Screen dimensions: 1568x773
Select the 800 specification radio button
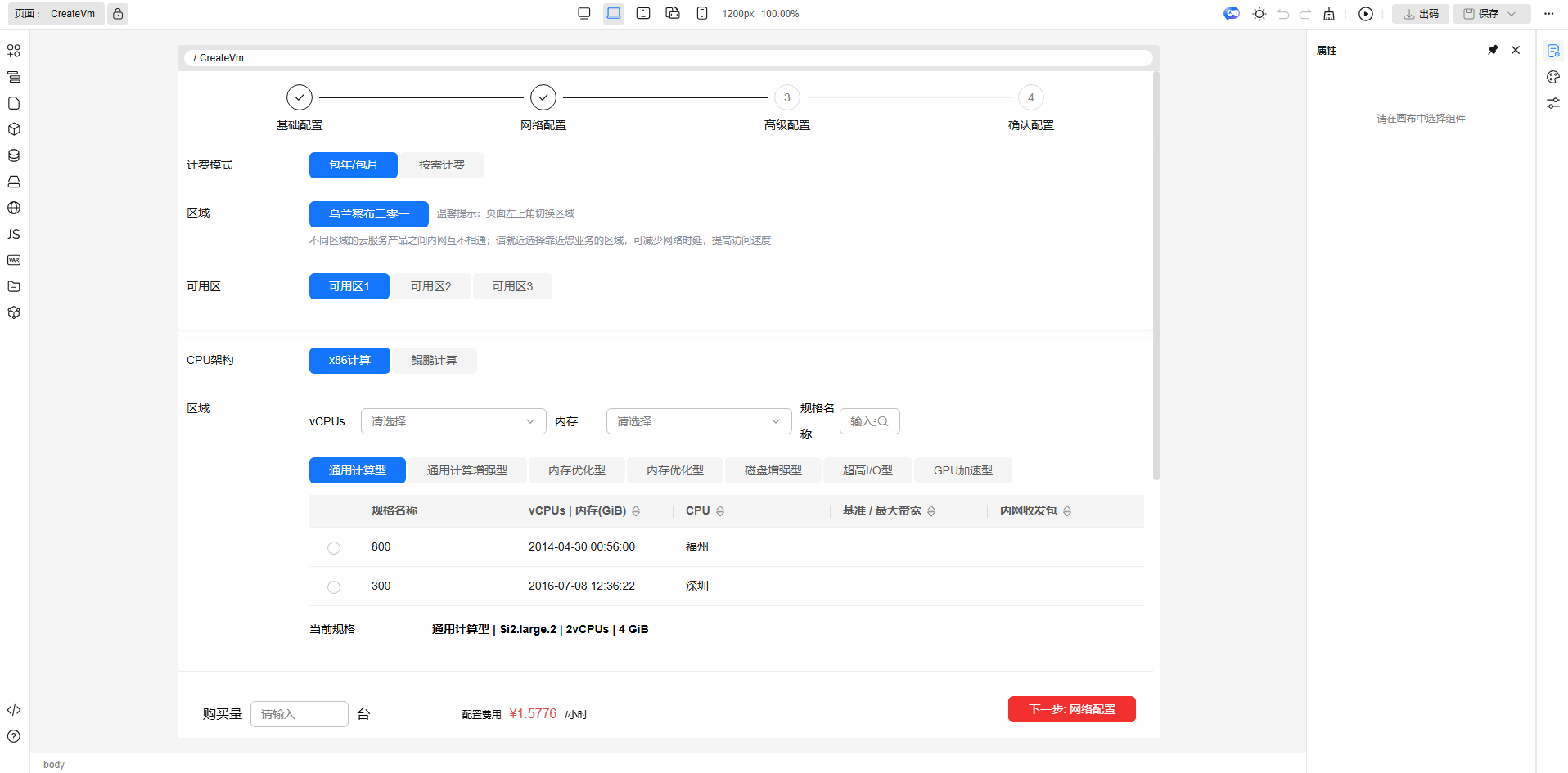point(333,547)
